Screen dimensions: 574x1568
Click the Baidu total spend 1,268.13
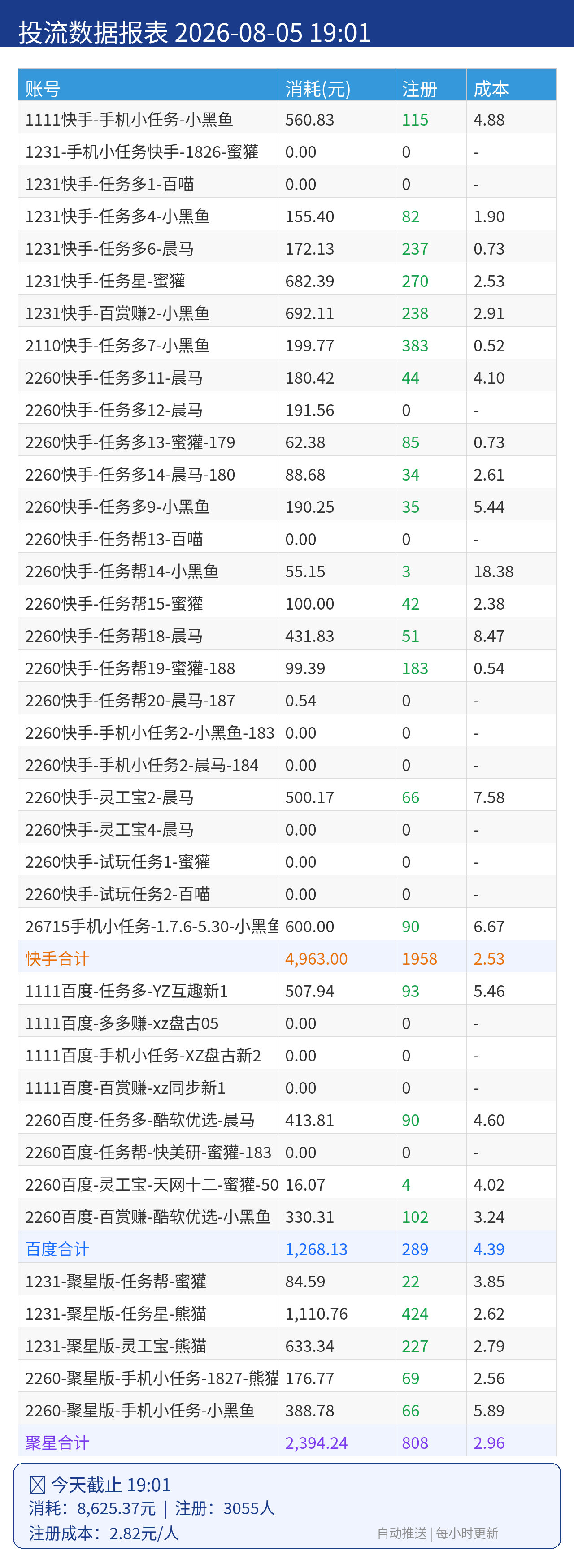(x=317, y=1249)
